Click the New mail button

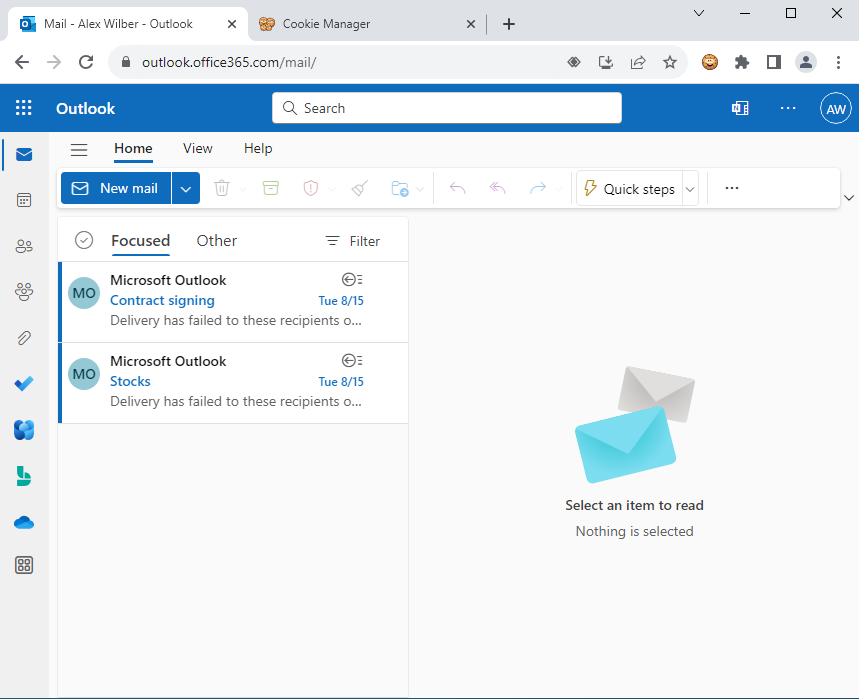click(116, 188)
